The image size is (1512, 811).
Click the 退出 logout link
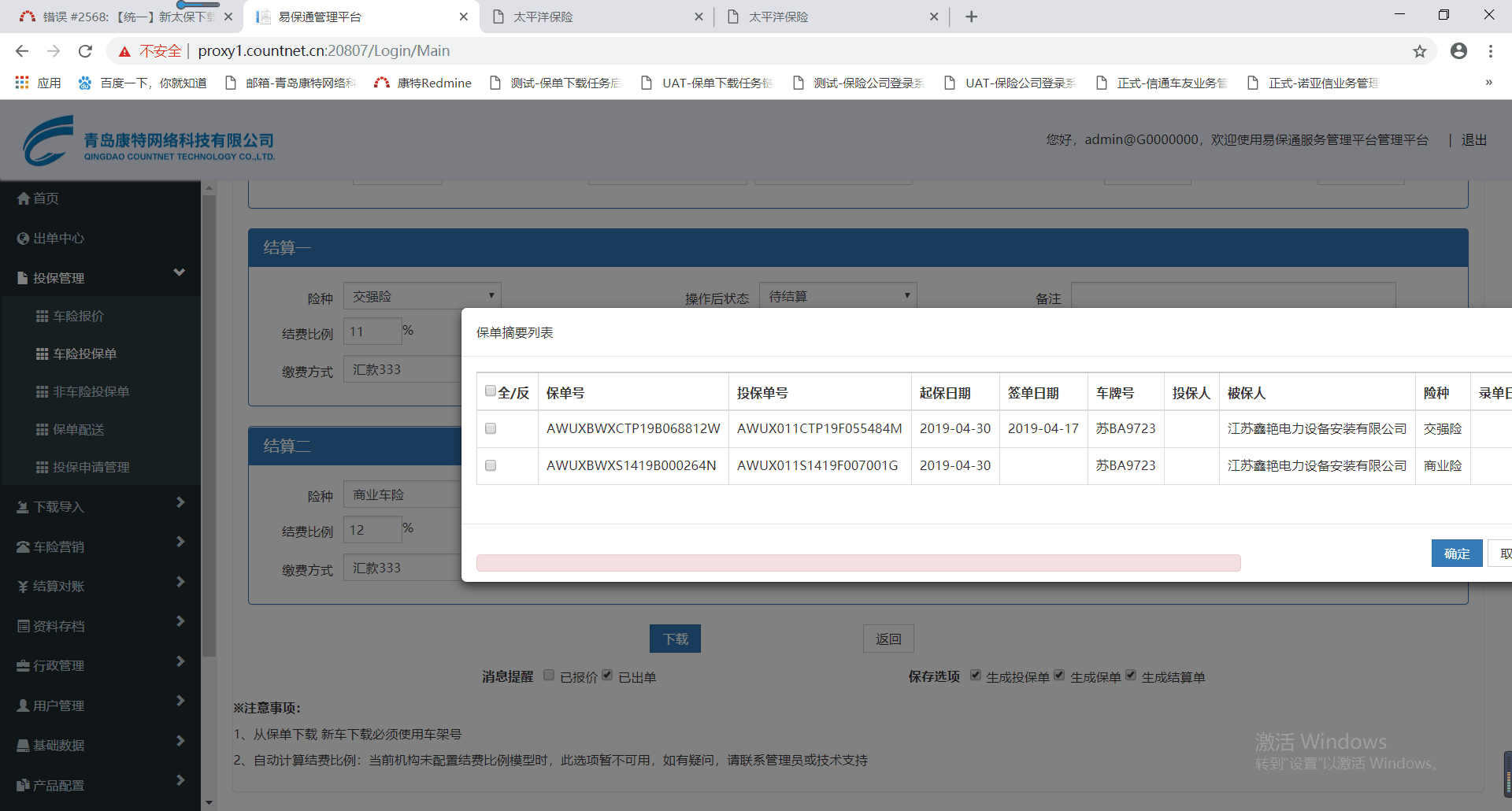1473,140
